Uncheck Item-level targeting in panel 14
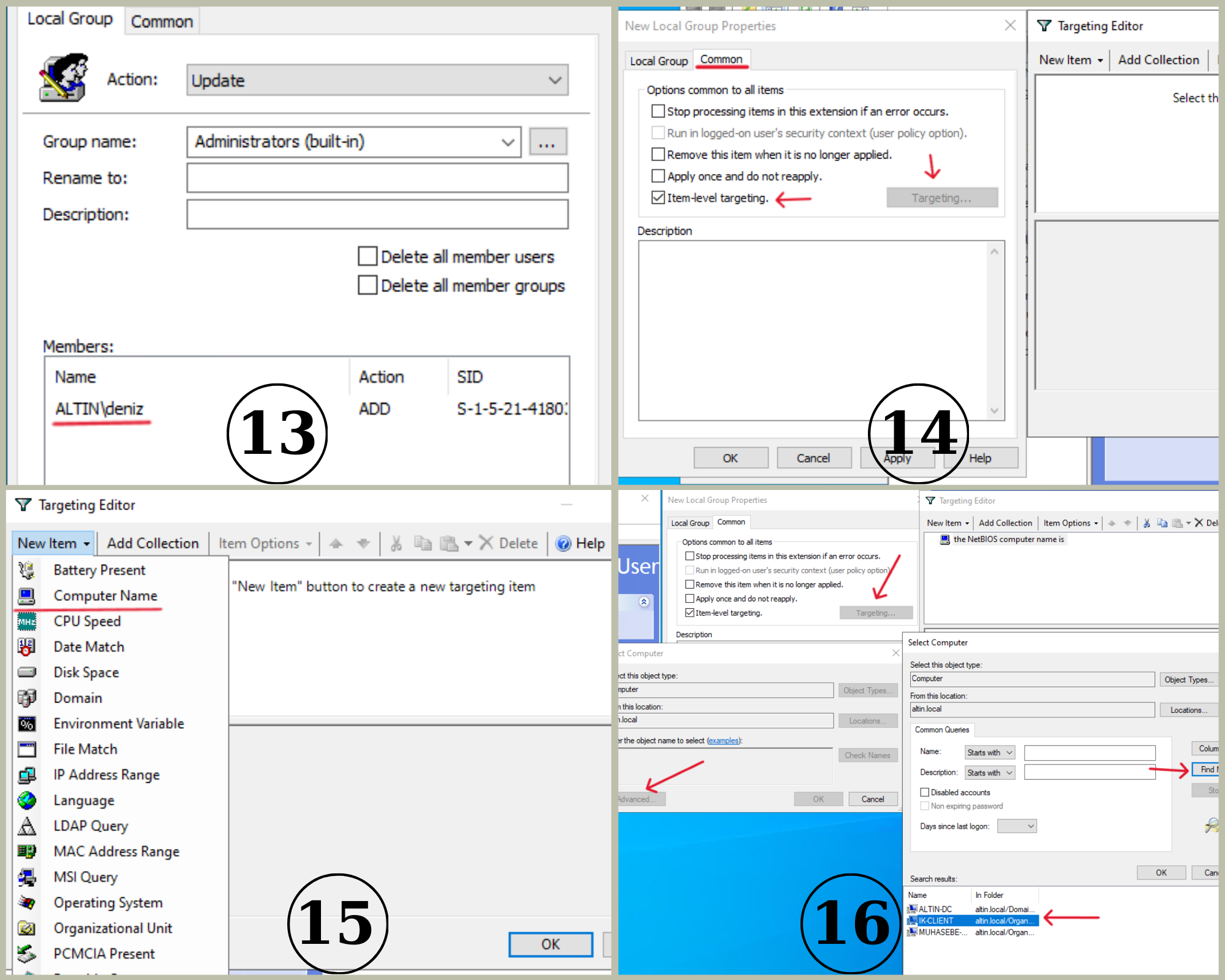 [658, 197]
